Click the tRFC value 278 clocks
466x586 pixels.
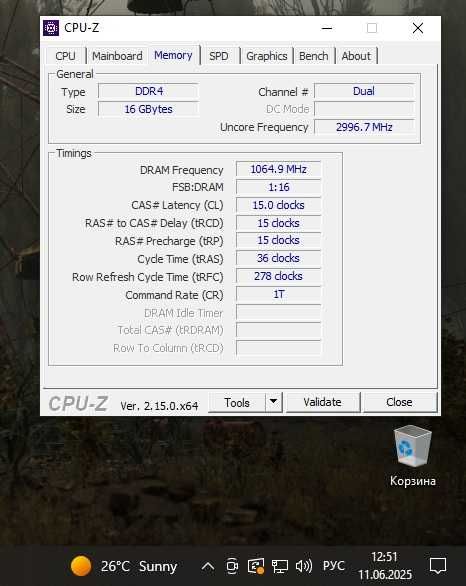(x=278, y=276)
